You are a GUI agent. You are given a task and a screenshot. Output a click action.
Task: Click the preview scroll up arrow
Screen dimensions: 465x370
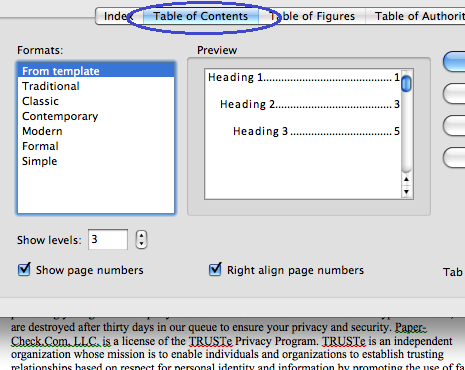[x=406, y=179]
